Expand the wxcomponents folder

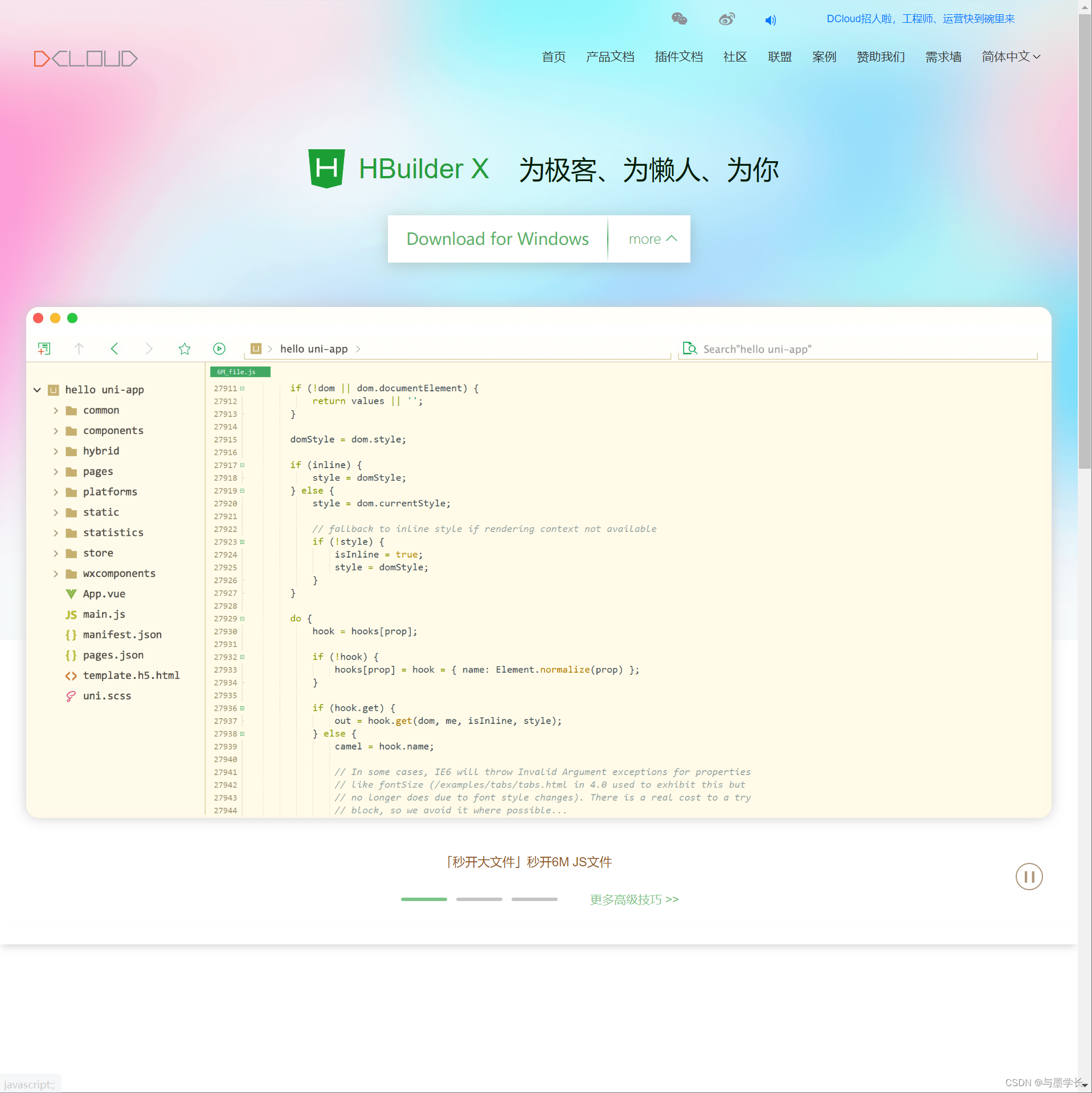[56, 574]
